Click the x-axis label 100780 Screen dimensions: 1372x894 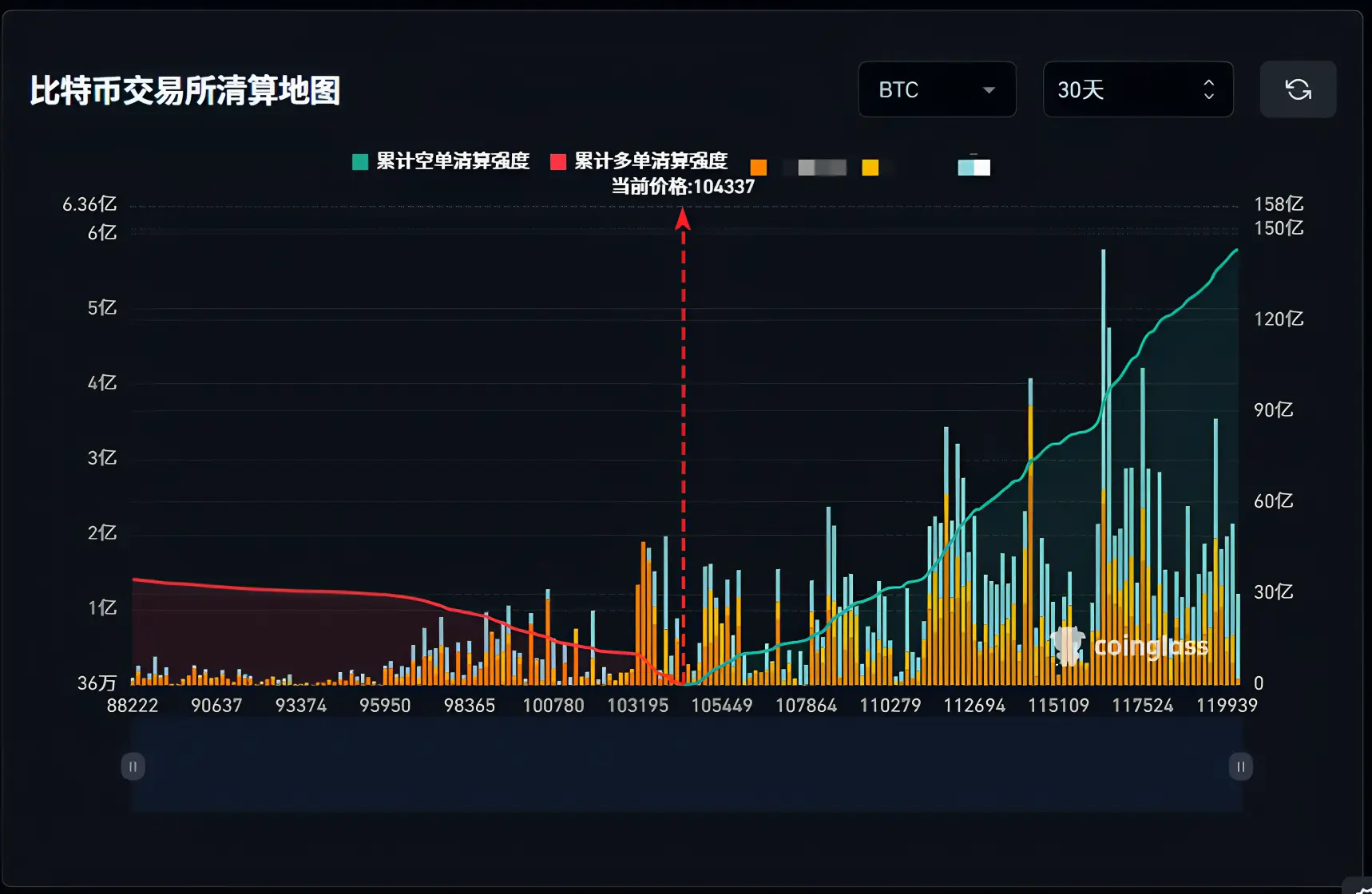pos(553,706)
